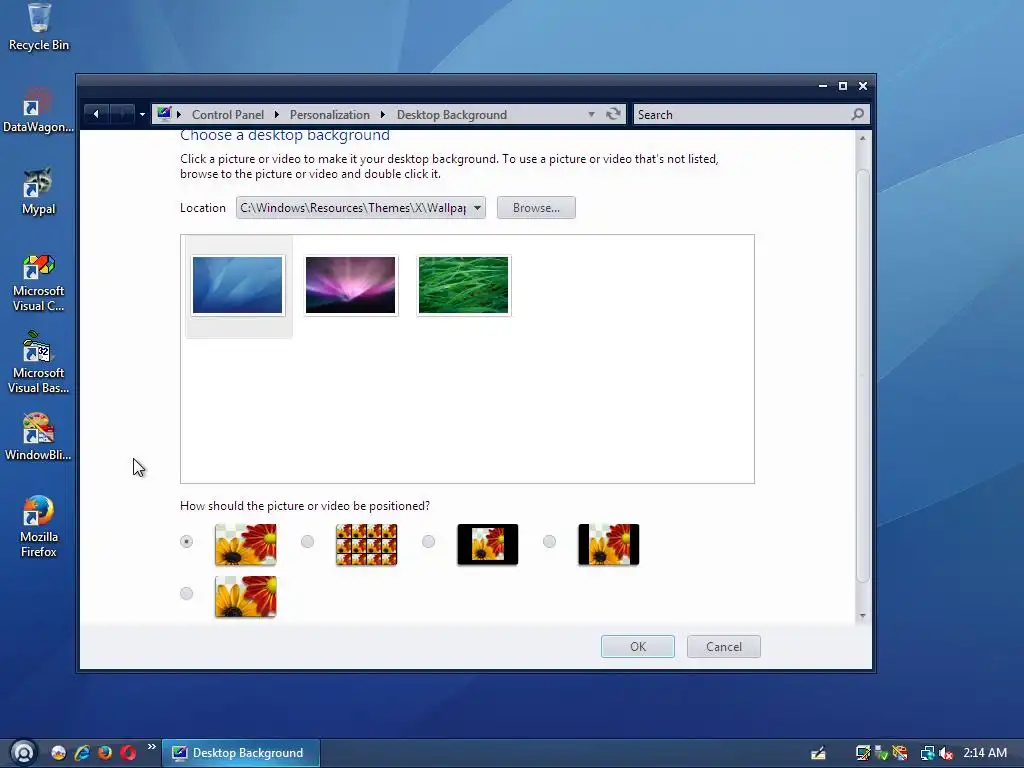Refresh the Desktop Background page
The height and width of the screenshot is (768, 1024).
613,114
